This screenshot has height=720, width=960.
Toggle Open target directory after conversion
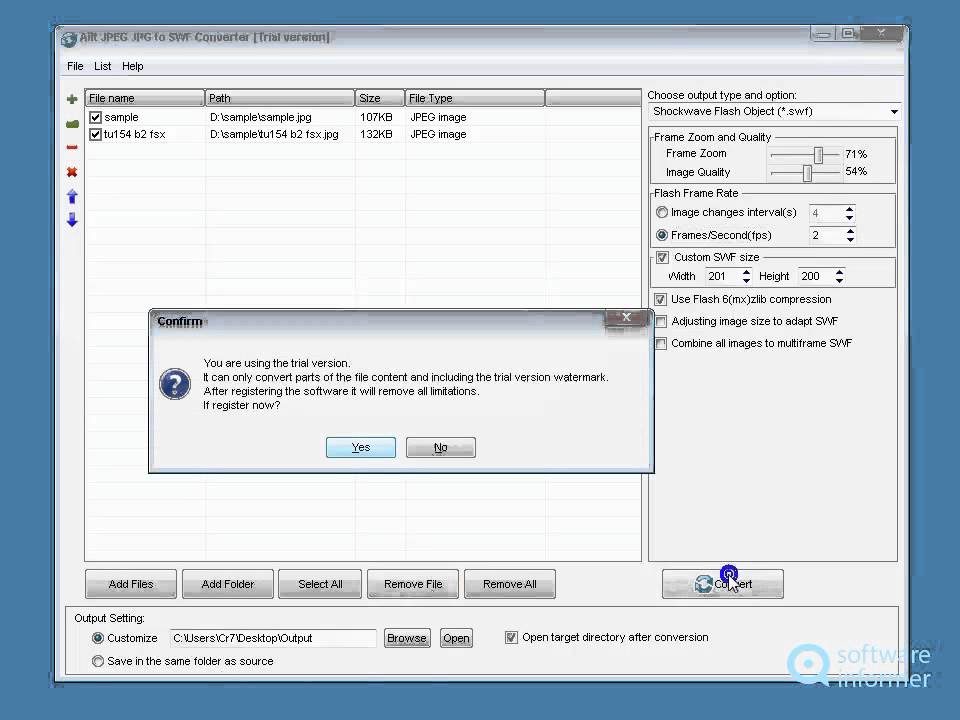pyautogui.click(x=511, y=637)
